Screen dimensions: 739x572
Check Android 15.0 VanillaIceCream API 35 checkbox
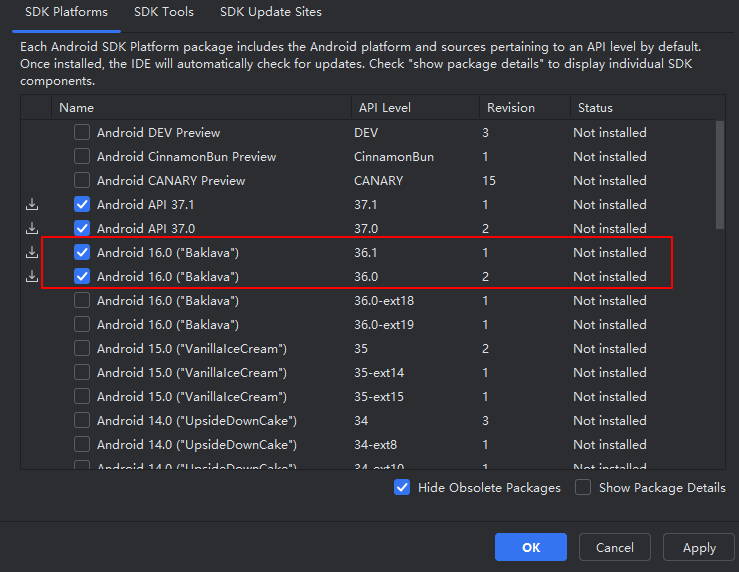tap(82, 349)
